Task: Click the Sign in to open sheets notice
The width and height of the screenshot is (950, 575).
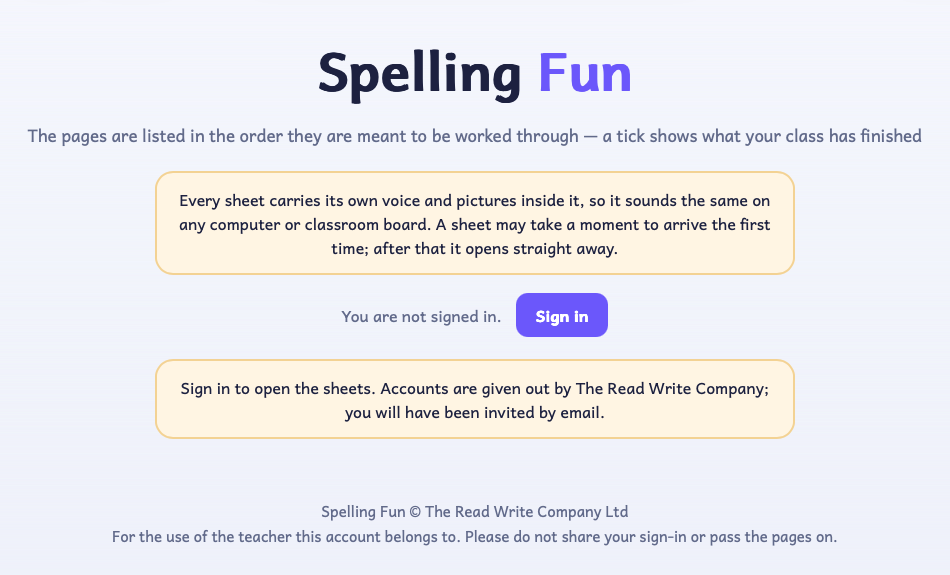Action: click(x=474, y=399)
